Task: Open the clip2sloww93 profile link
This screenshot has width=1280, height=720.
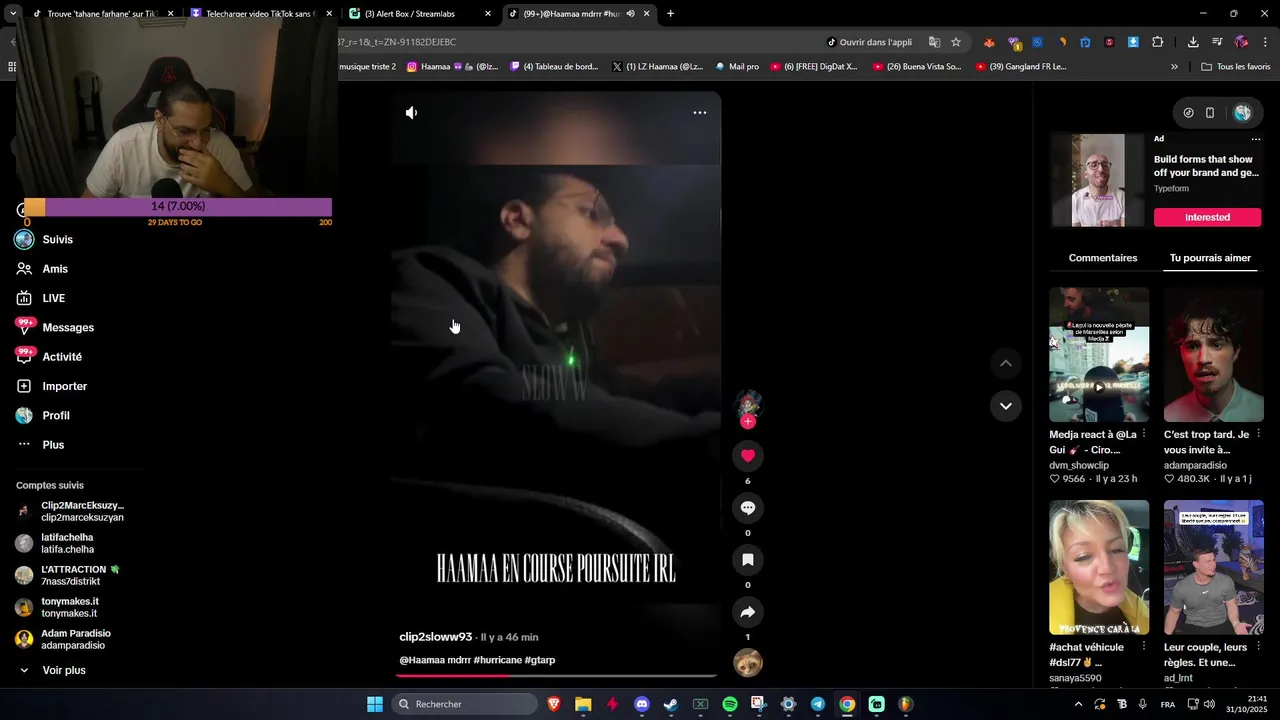Action: point(435,637)
